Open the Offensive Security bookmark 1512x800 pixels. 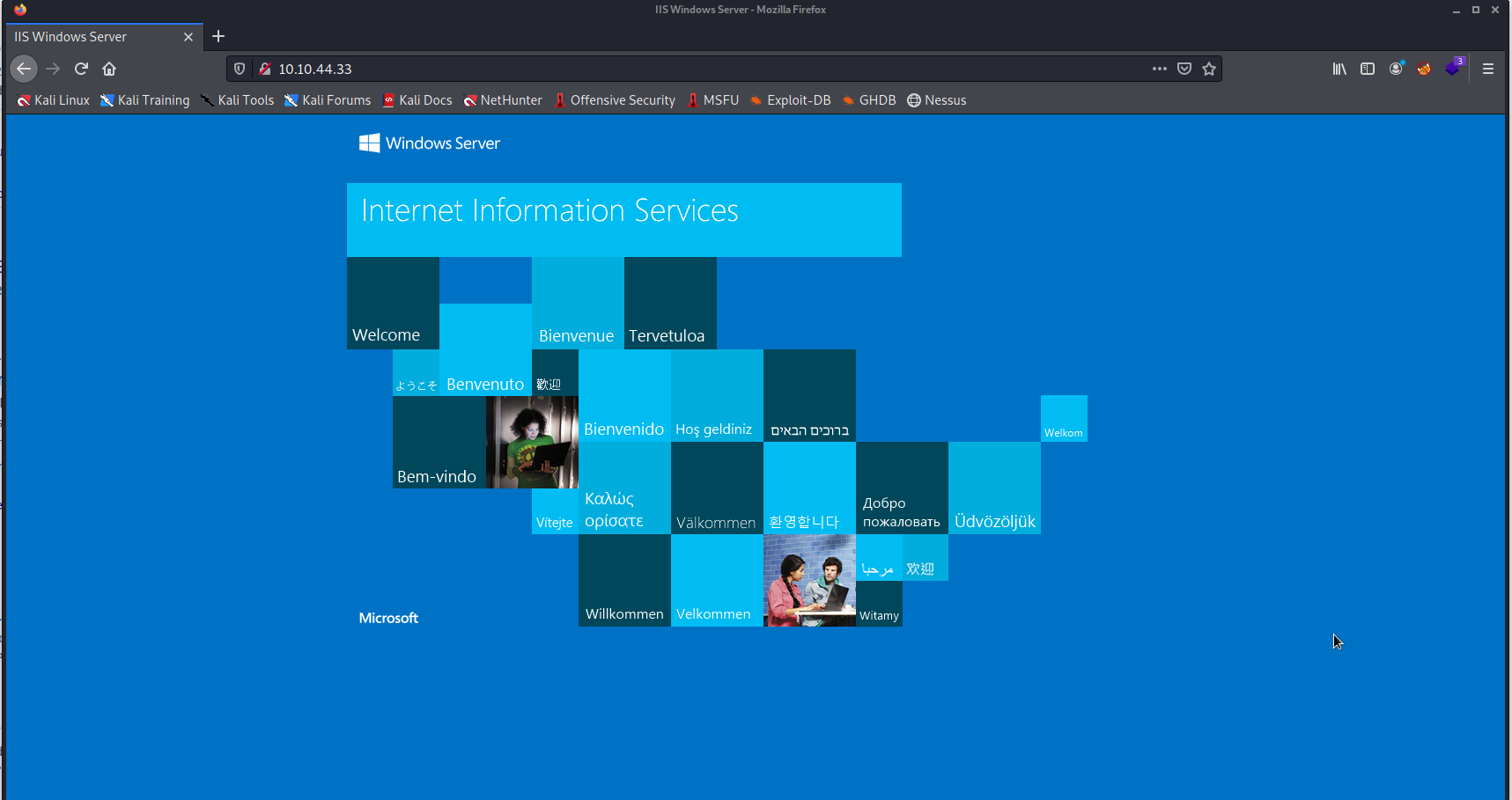(615, 100)
